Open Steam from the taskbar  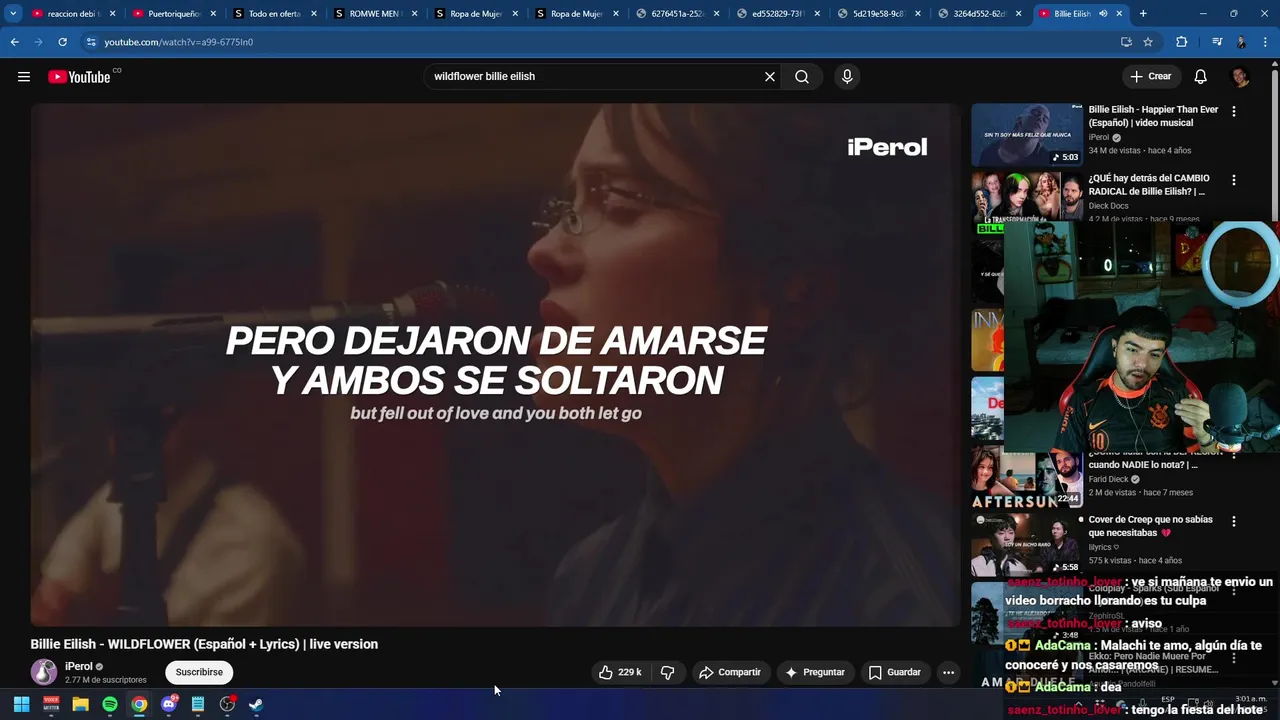click(x=256, y=705)
